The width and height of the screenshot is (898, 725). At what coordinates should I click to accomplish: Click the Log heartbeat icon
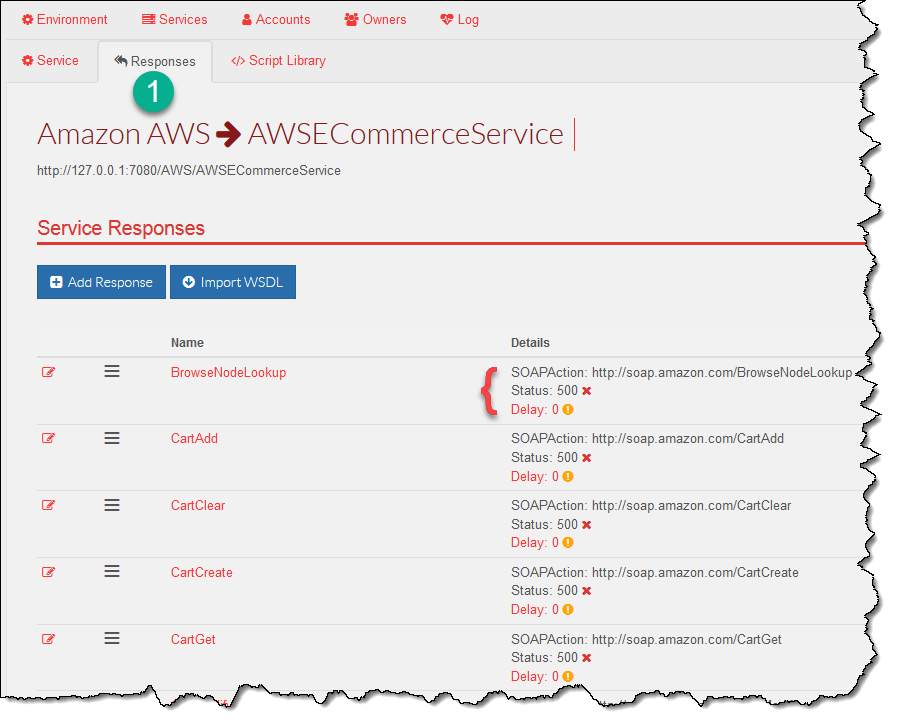click(447, 19)
